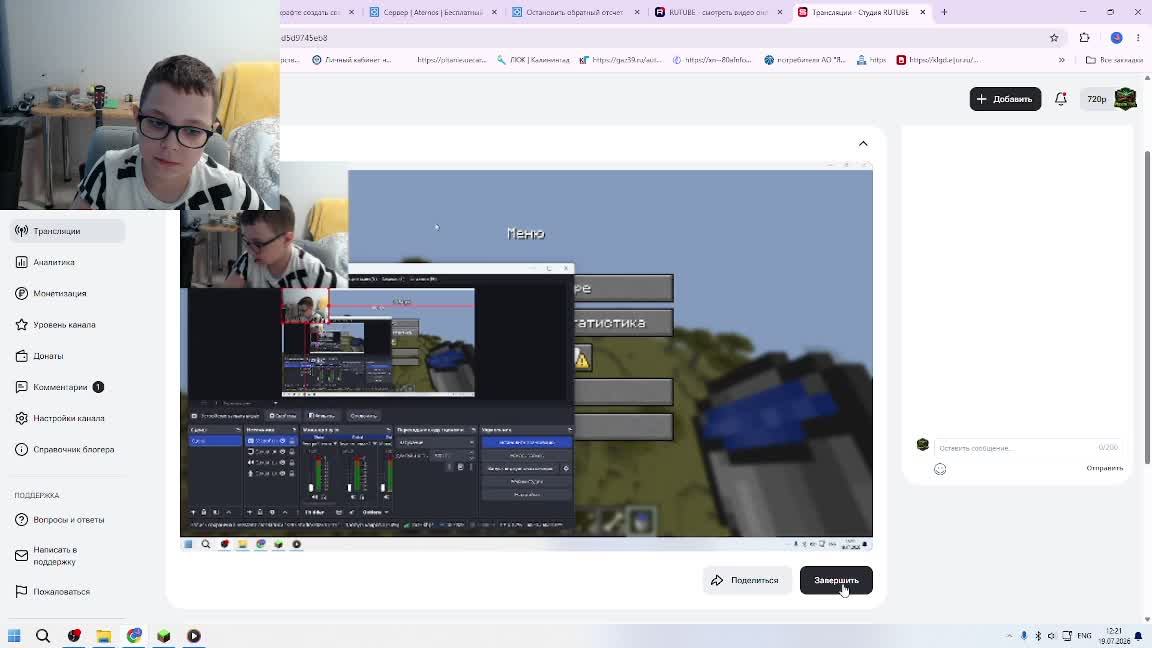Close the Сервер | Aternos tab
This screenshot has width=1152, height=648.
tap(494, 12)
